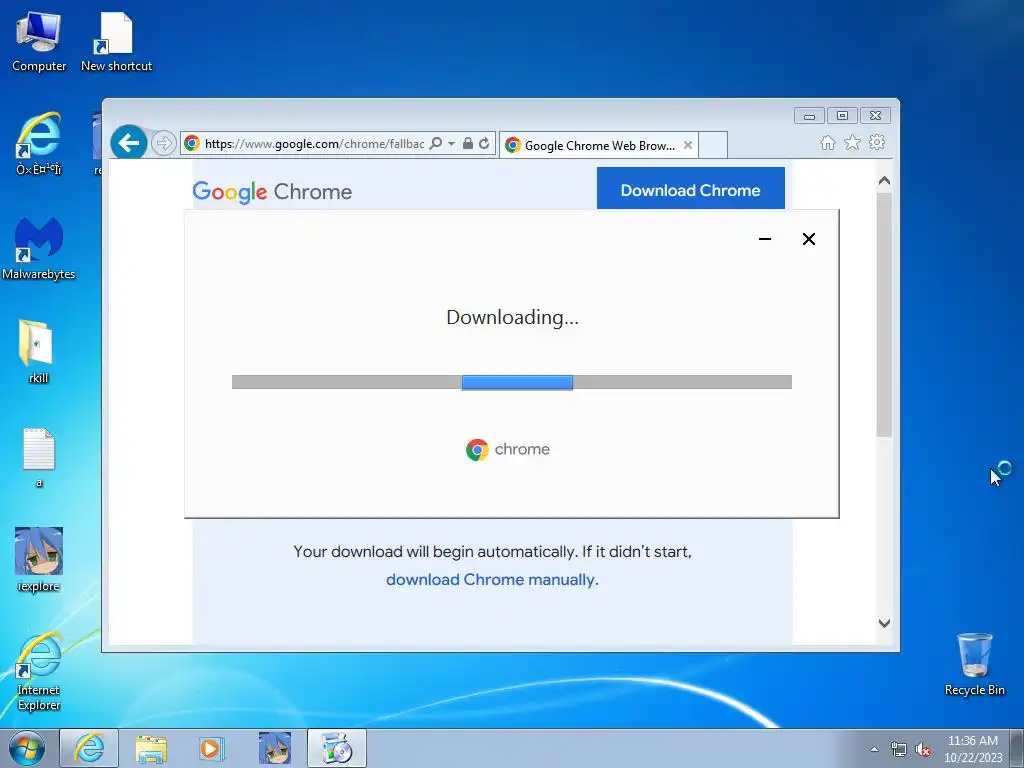This screenshot has width=1024, height=768.
Task: Click the page scrollbar up arrow
Action: [x=884, y=181]
